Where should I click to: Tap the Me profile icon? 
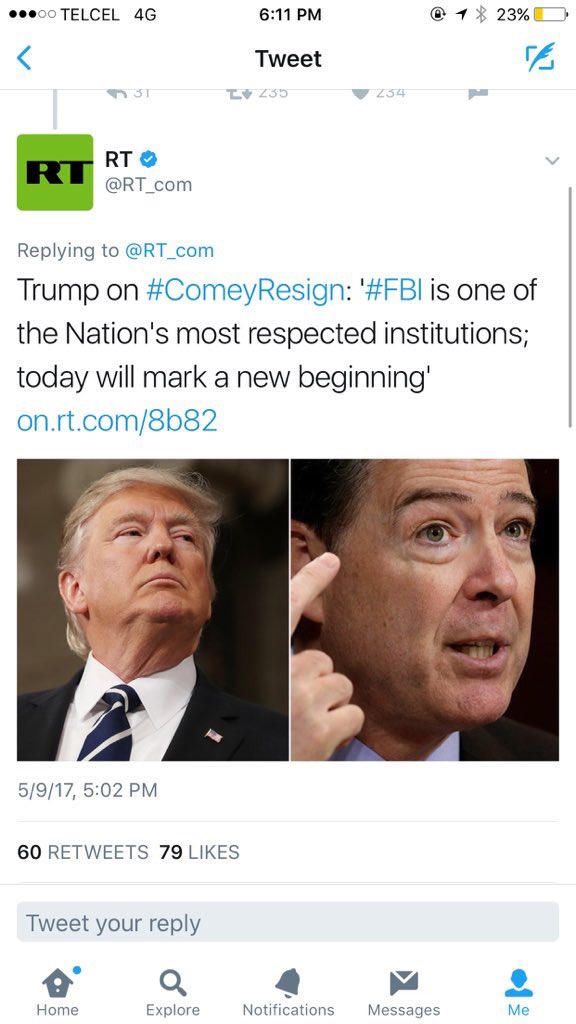point(519,991)
